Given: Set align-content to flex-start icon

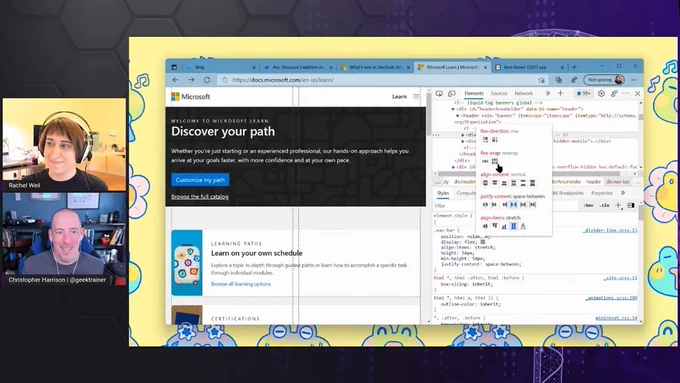Looking at the screenshot, I should point(495,183).
